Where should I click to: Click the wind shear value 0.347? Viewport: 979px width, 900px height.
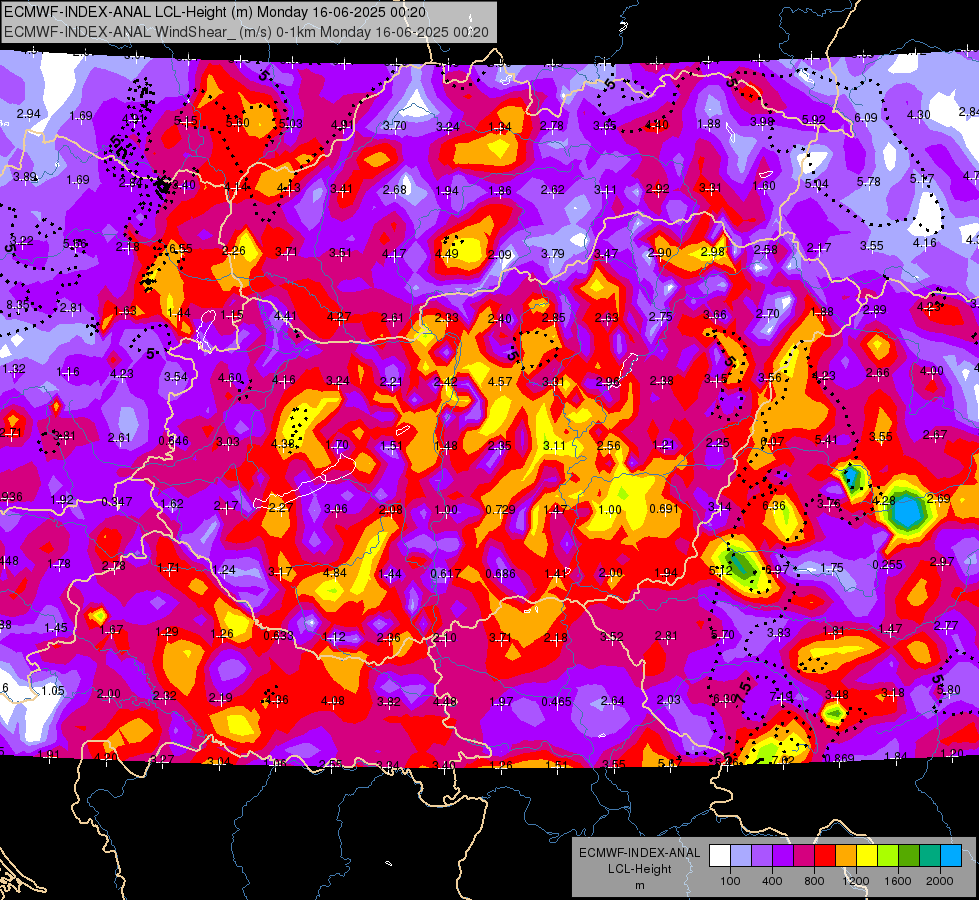pyautogui.click(x=117, y=501)
